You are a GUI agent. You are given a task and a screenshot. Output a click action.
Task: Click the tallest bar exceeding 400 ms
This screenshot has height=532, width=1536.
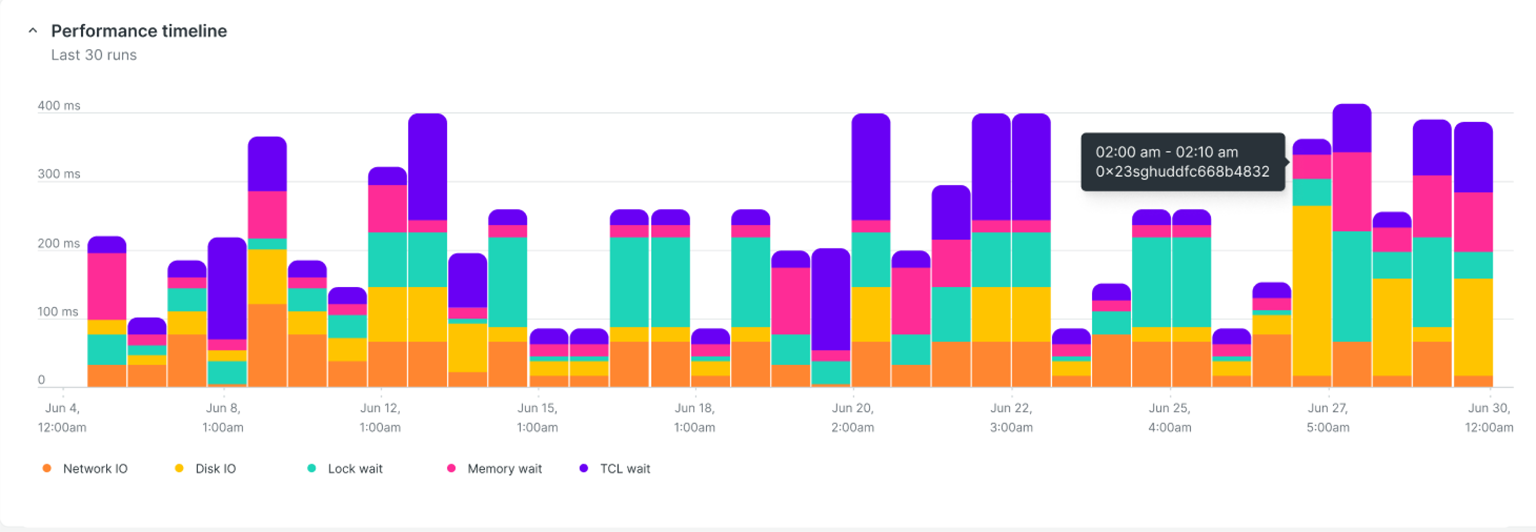click(1352, 245)
